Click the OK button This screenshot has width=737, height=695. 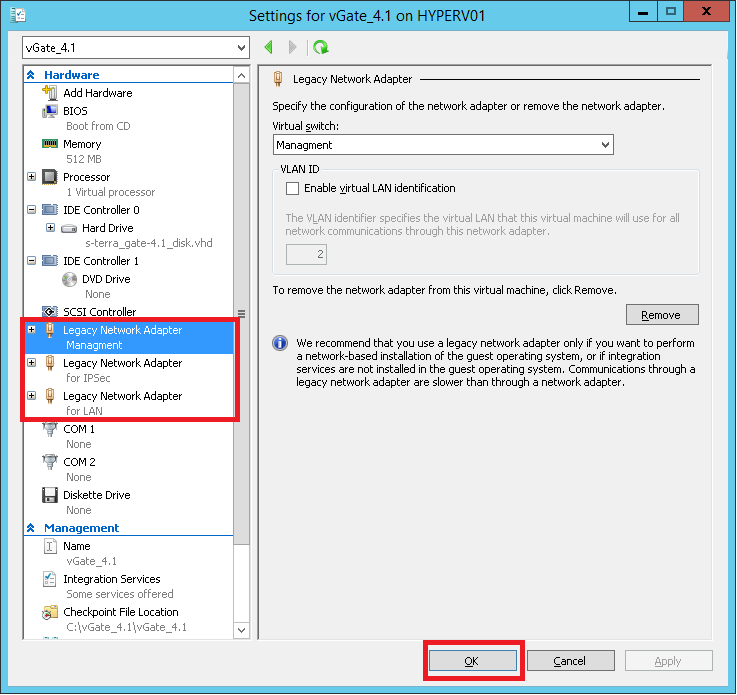coord(473,661)
